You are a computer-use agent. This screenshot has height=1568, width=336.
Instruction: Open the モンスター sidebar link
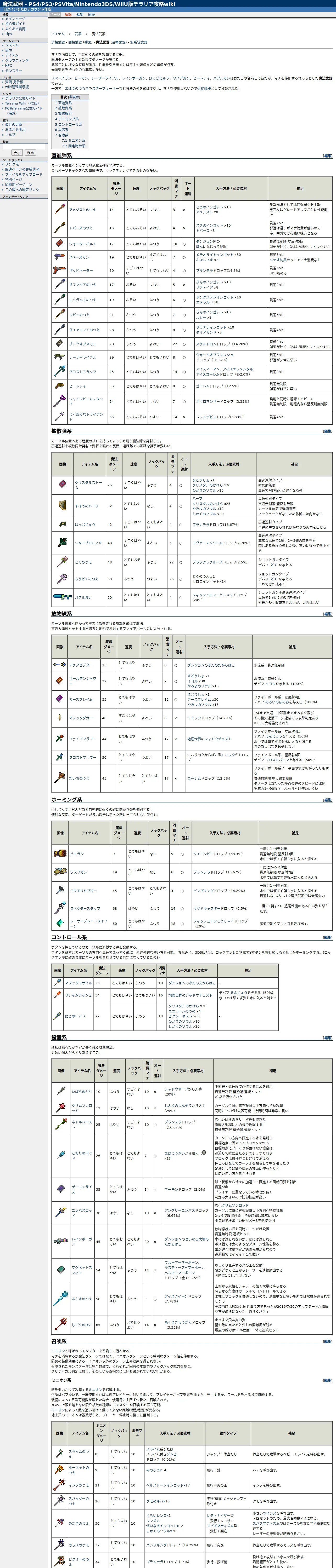13,71
